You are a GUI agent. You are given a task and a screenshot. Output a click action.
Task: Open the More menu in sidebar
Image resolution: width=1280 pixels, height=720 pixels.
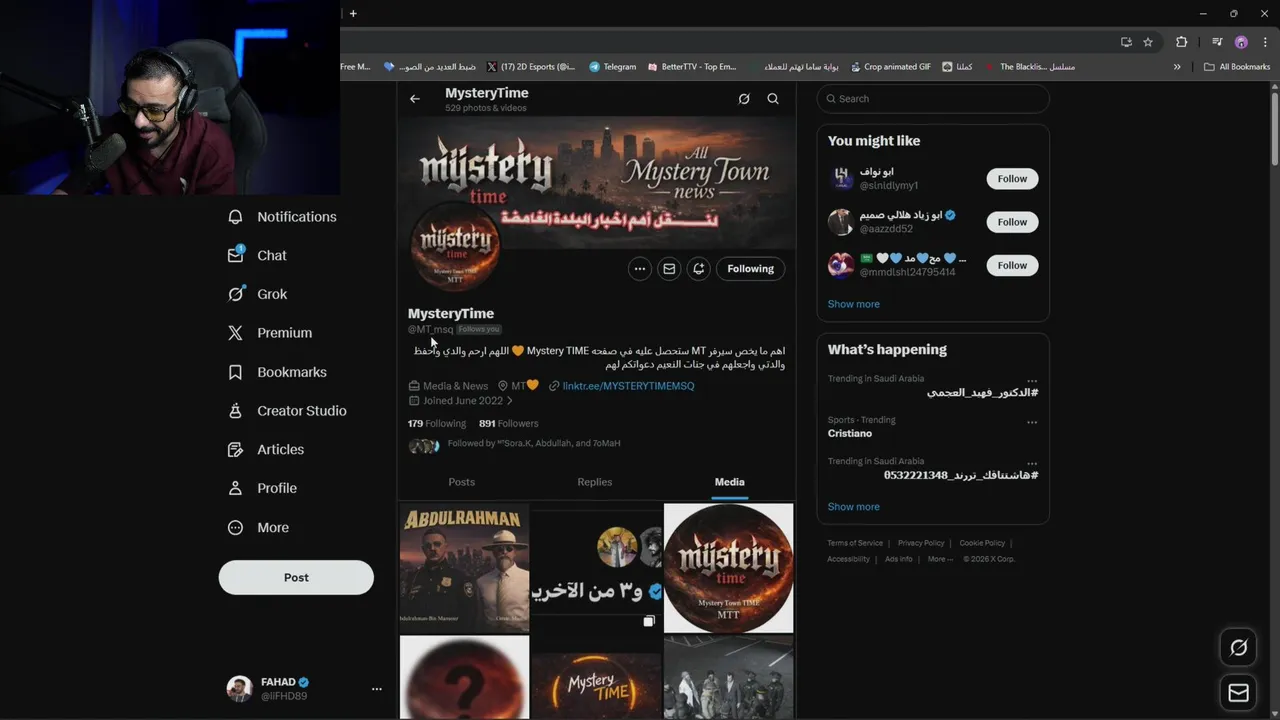coord(259,527)
